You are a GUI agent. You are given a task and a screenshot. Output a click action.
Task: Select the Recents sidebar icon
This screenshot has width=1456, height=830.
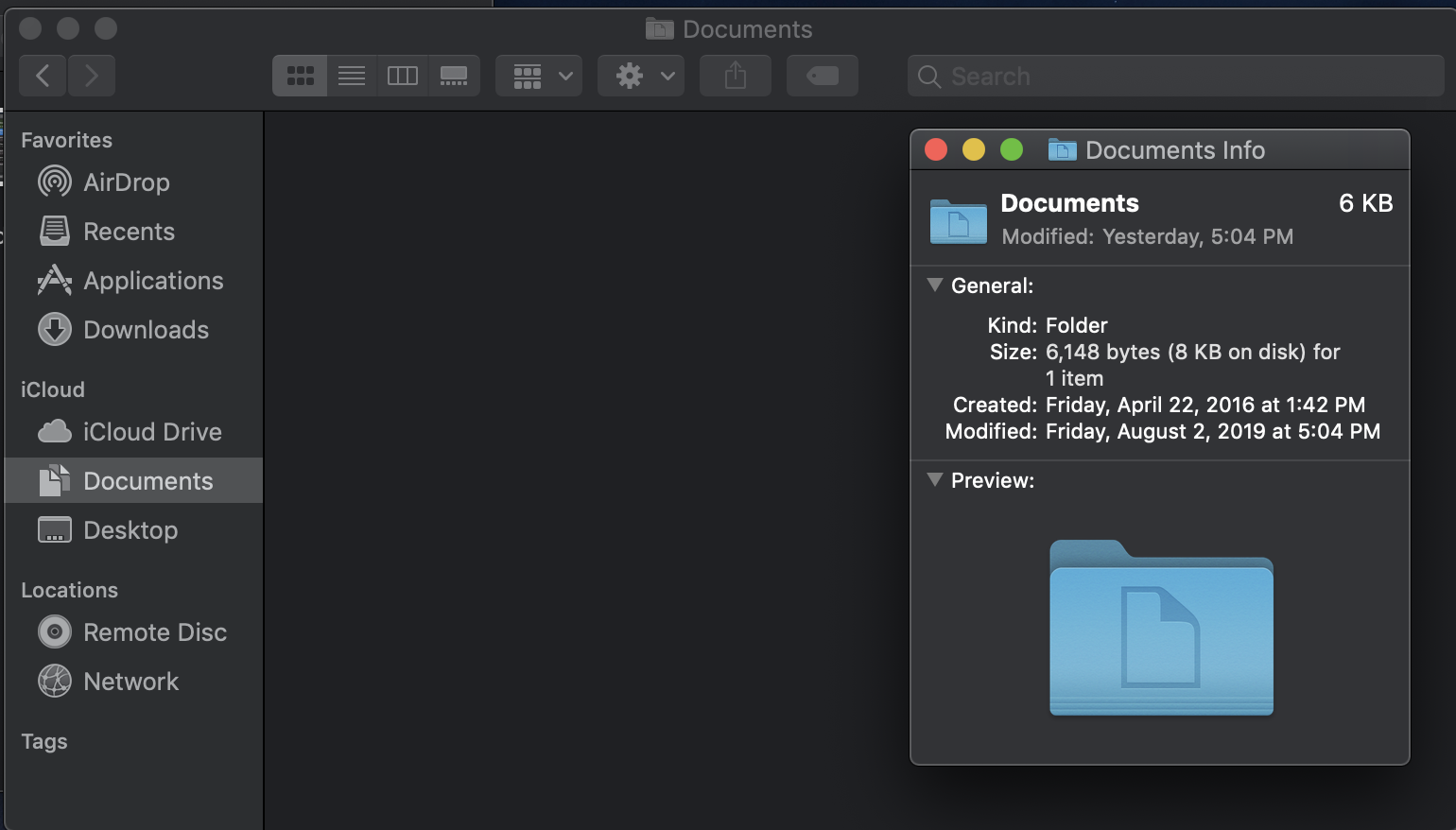[55, 231]
